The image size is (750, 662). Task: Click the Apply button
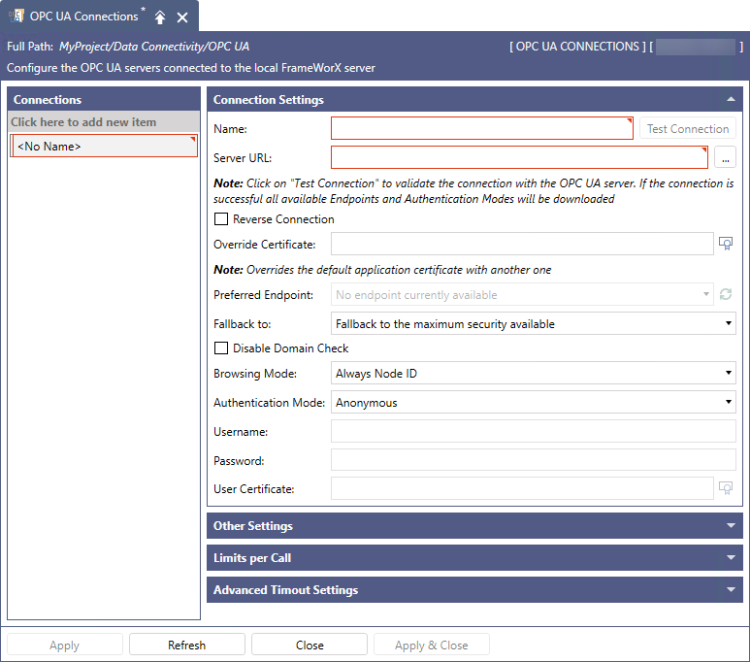tap(65, 645)
